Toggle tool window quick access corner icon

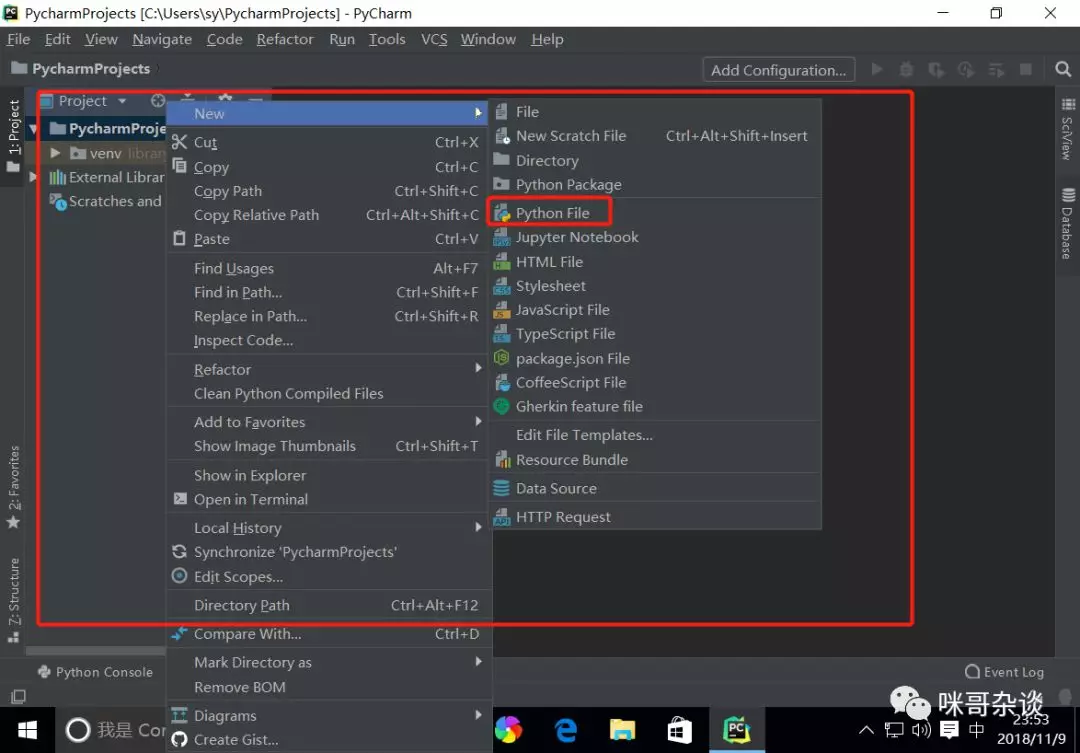coord(19,697)
